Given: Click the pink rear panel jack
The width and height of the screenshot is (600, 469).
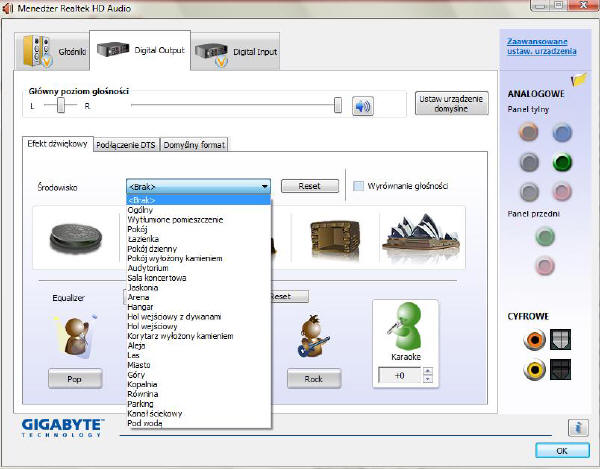Looking at the screenshot, I should tap(562, 191).
